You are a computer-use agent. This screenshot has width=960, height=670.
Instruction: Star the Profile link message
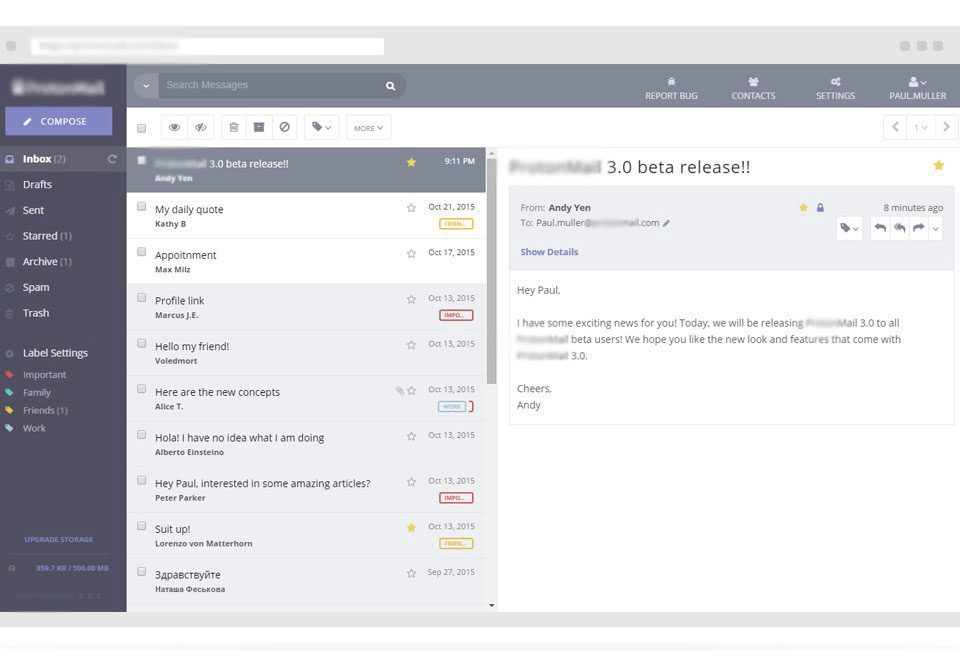411,299
